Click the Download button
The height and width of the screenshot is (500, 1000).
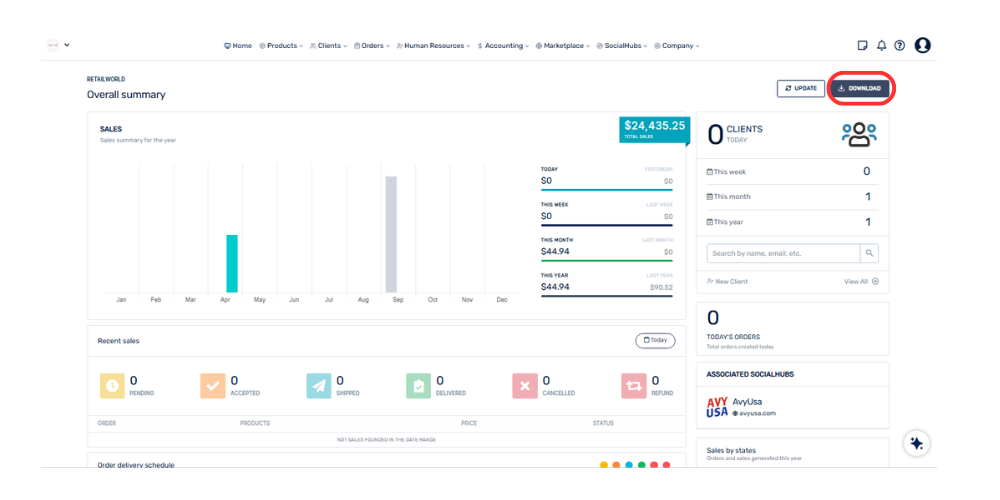tap(860, 88)
